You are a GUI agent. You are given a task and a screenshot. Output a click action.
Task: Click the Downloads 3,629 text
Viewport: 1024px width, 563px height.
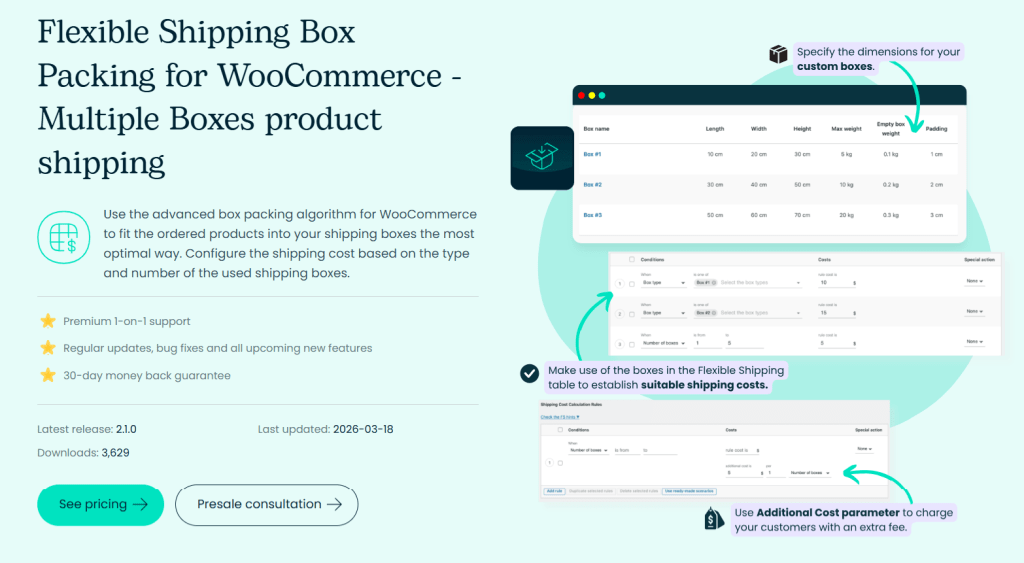pyautogui.click(x=83, y=453)
